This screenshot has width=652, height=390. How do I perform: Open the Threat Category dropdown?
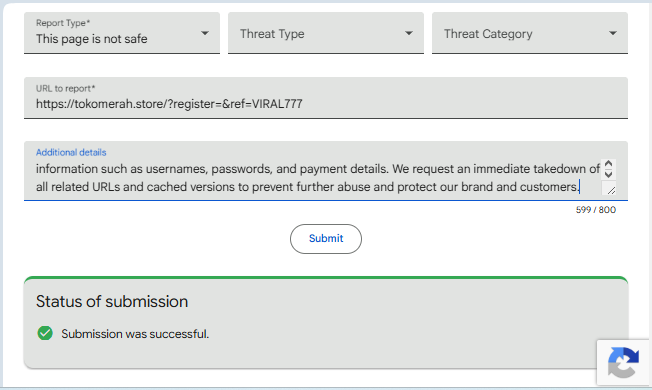530,33
